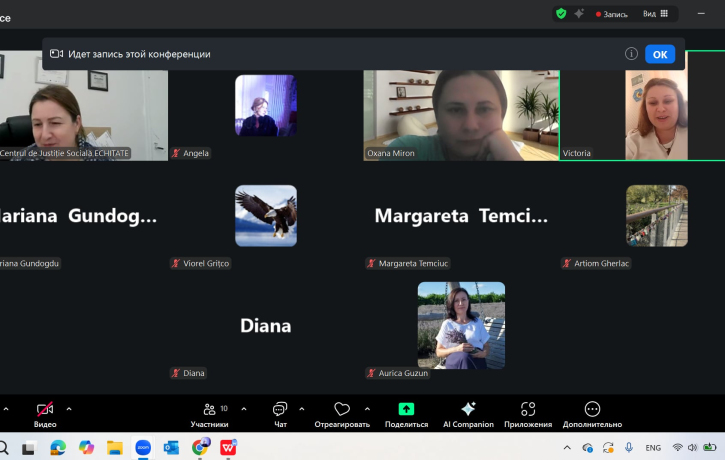
Task: Open the Приложения apps panel
Action: [x=528, y=414]
